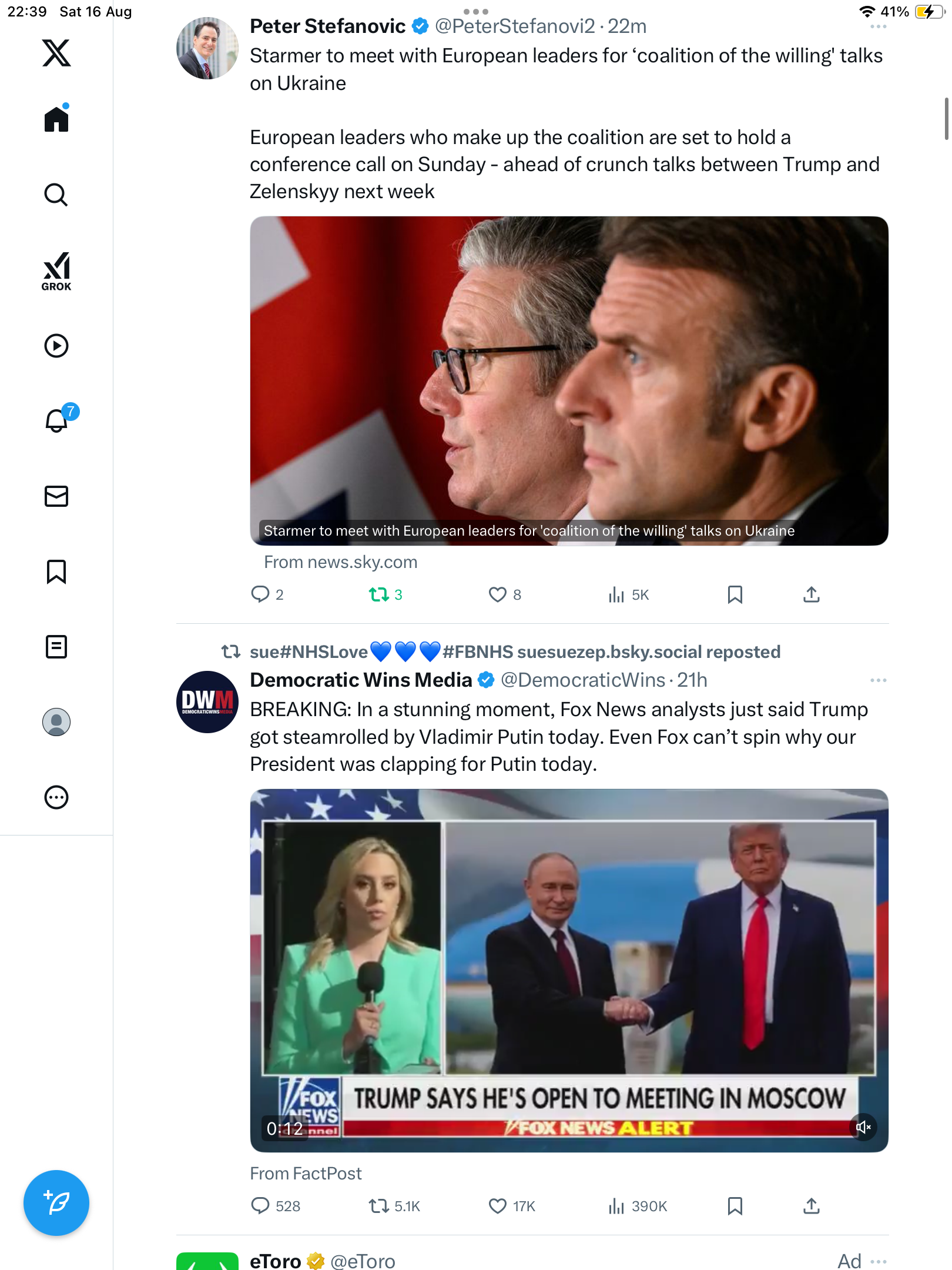Screen dimensions: 952x1270
Task: Bookmark the Democratic Wins Media post
Action: tap(735, 1206)
